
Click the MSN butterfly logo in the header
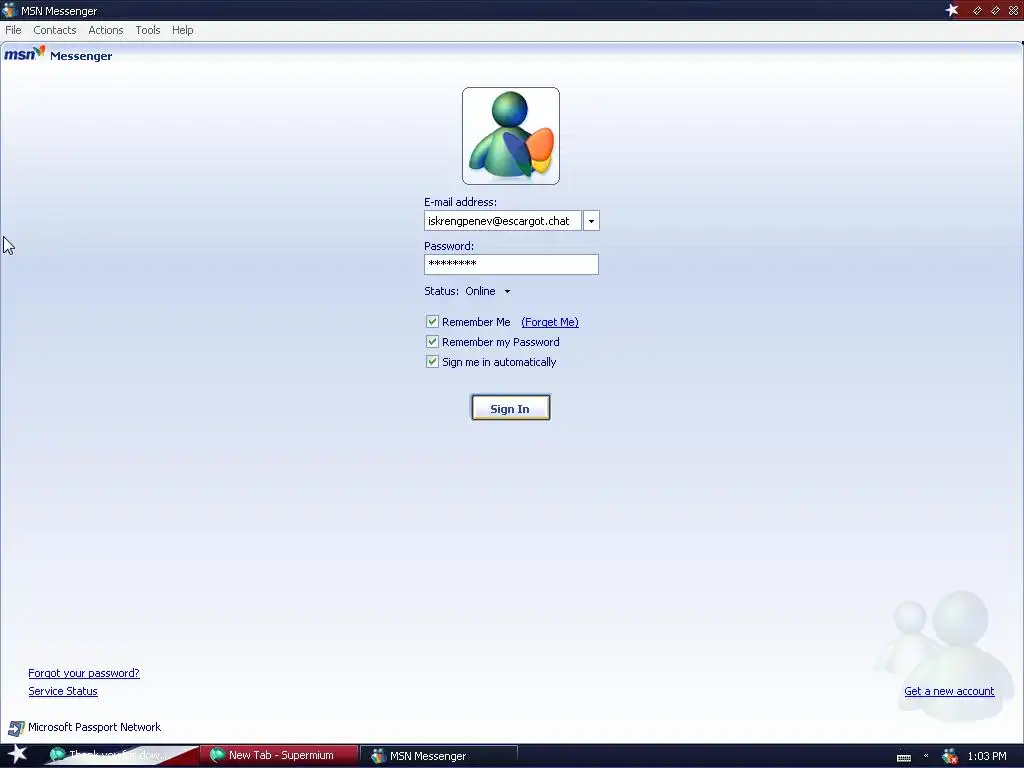(25, 54)
